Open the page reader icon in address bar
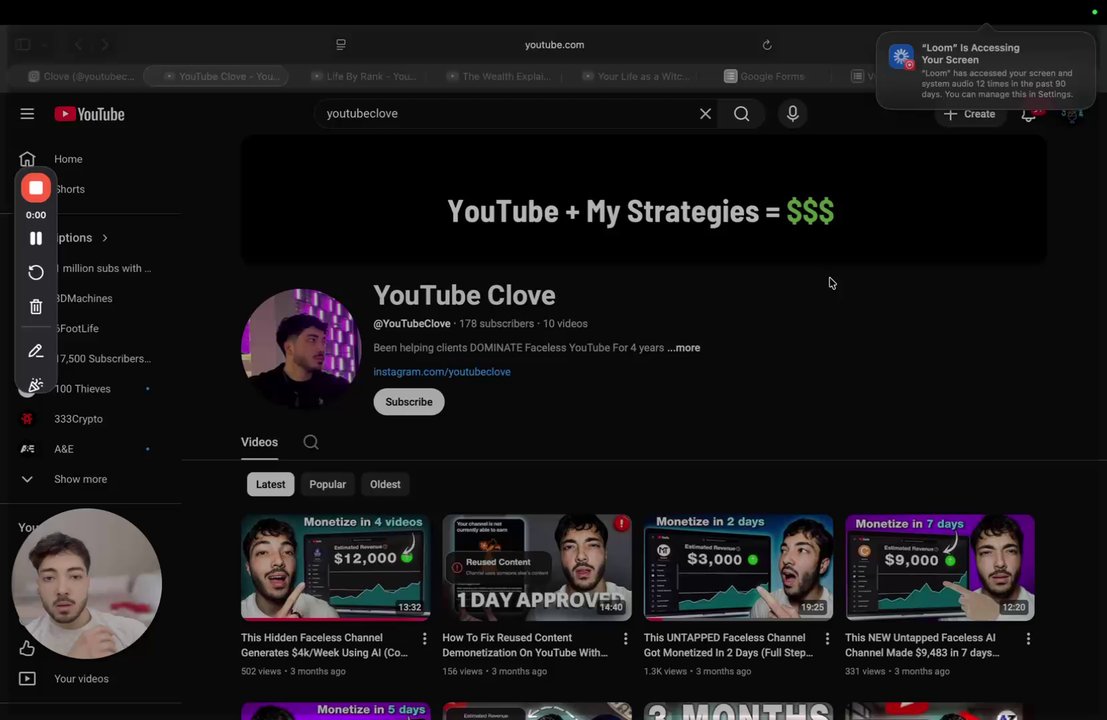 point(341,44)
